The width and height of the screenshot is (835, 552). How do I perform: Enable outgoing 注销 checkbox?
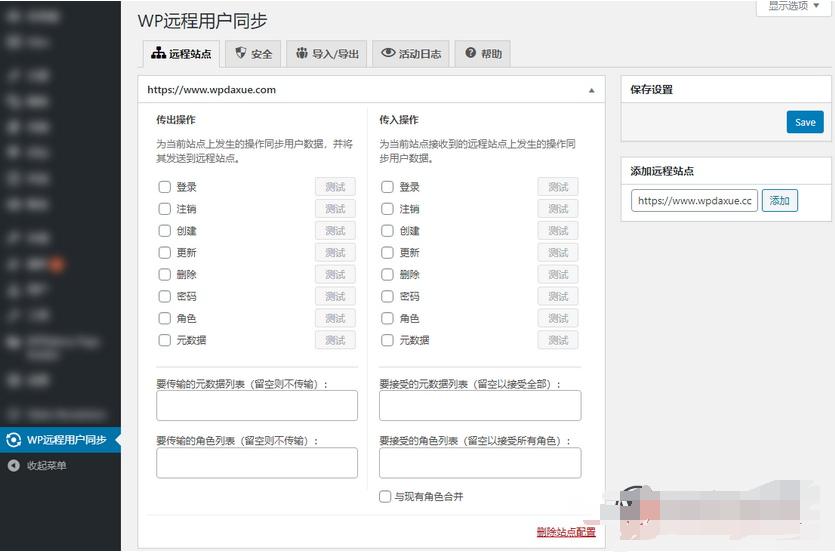(165, 209)
